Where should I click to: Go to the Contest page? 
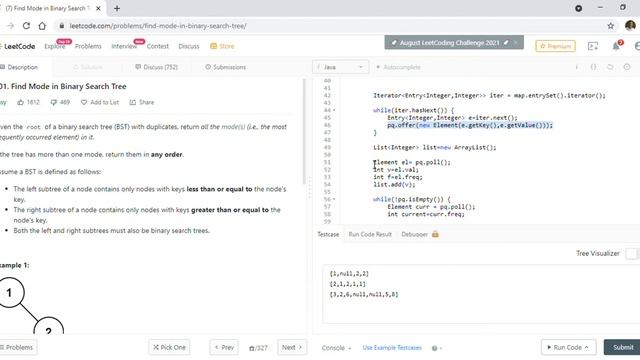[158, 46]
